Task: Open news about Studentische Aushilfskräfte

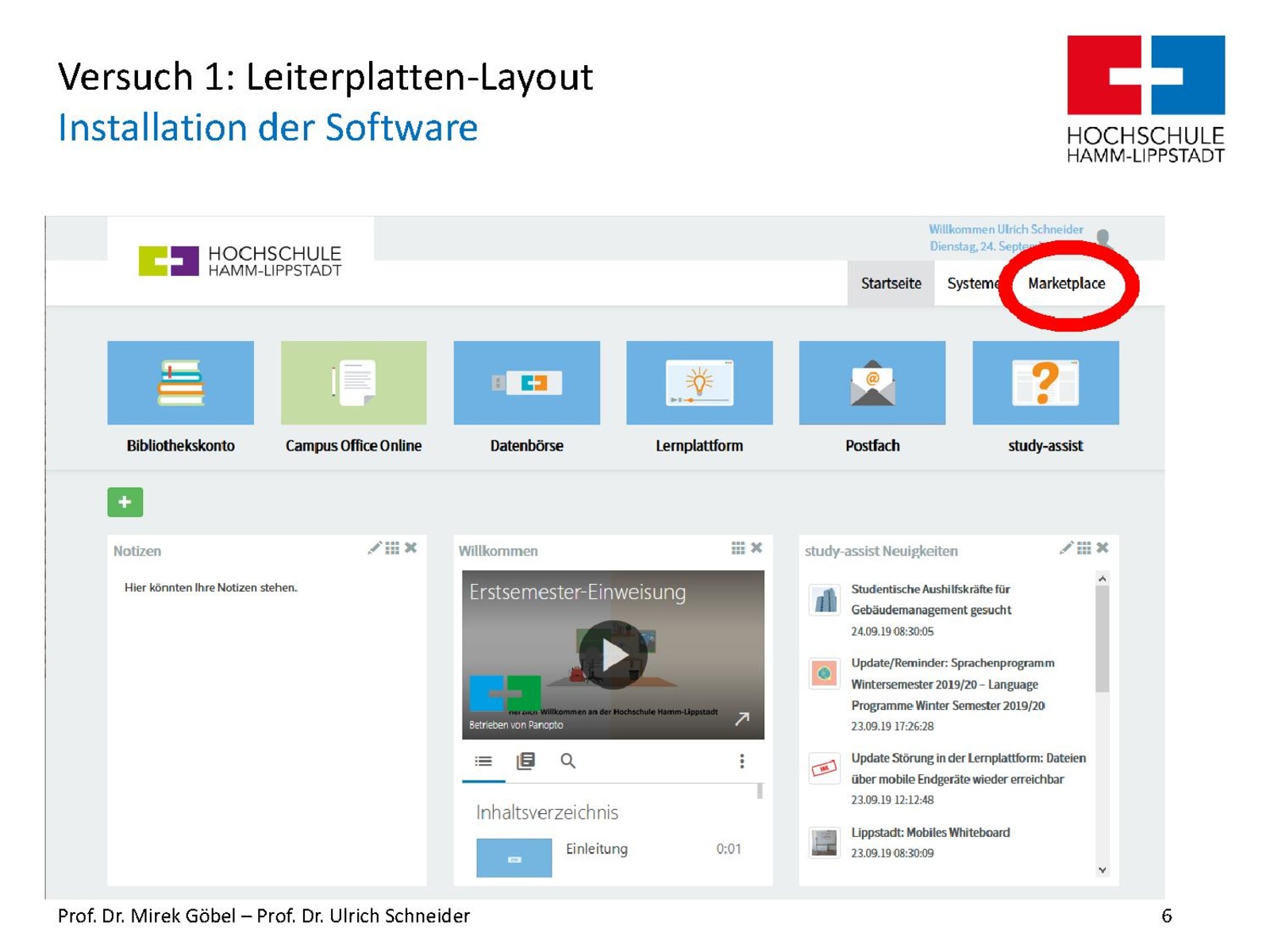Action: coord(930,600)
